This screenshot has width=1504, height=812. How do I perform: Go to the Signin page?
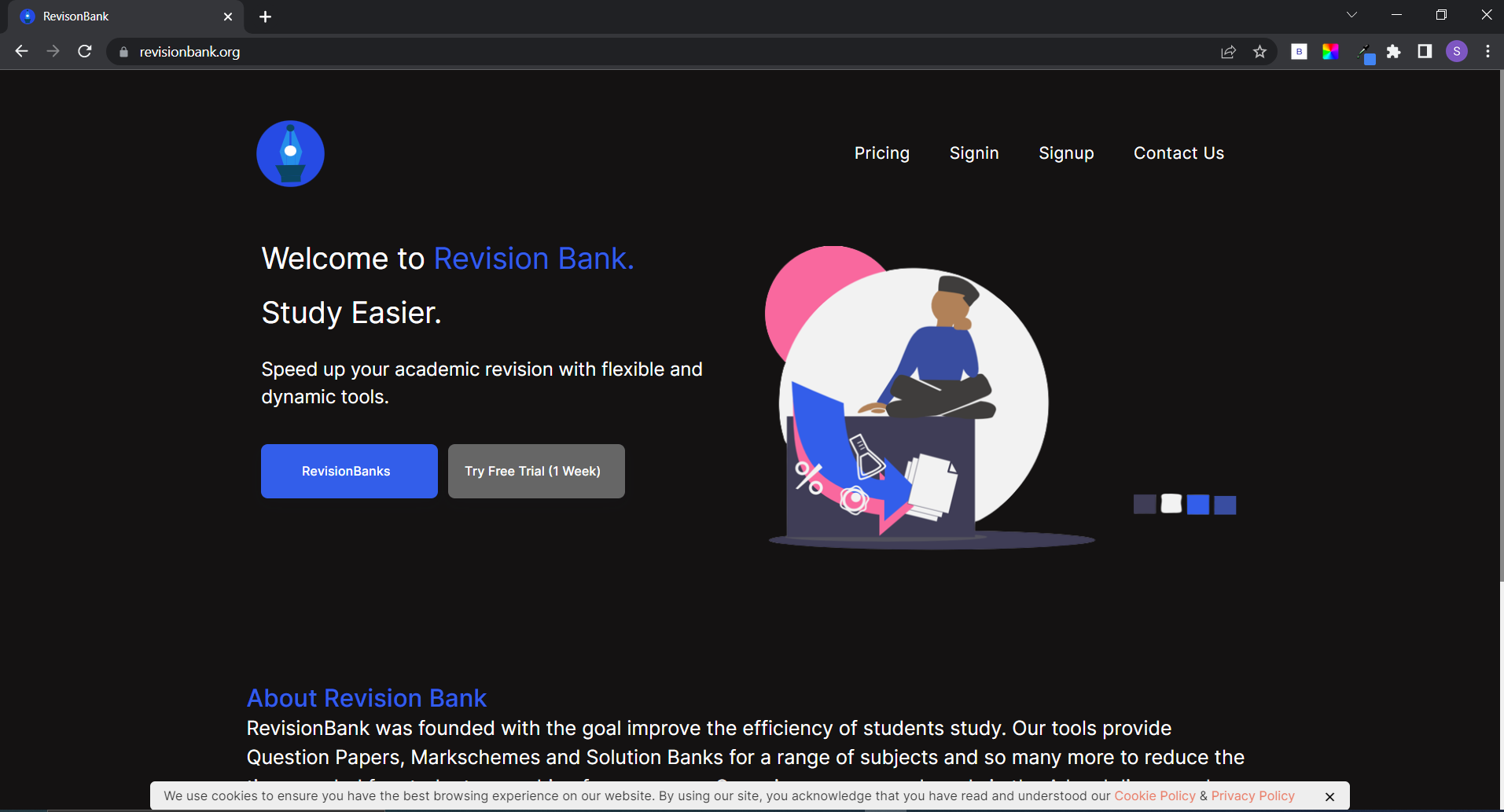973,153
